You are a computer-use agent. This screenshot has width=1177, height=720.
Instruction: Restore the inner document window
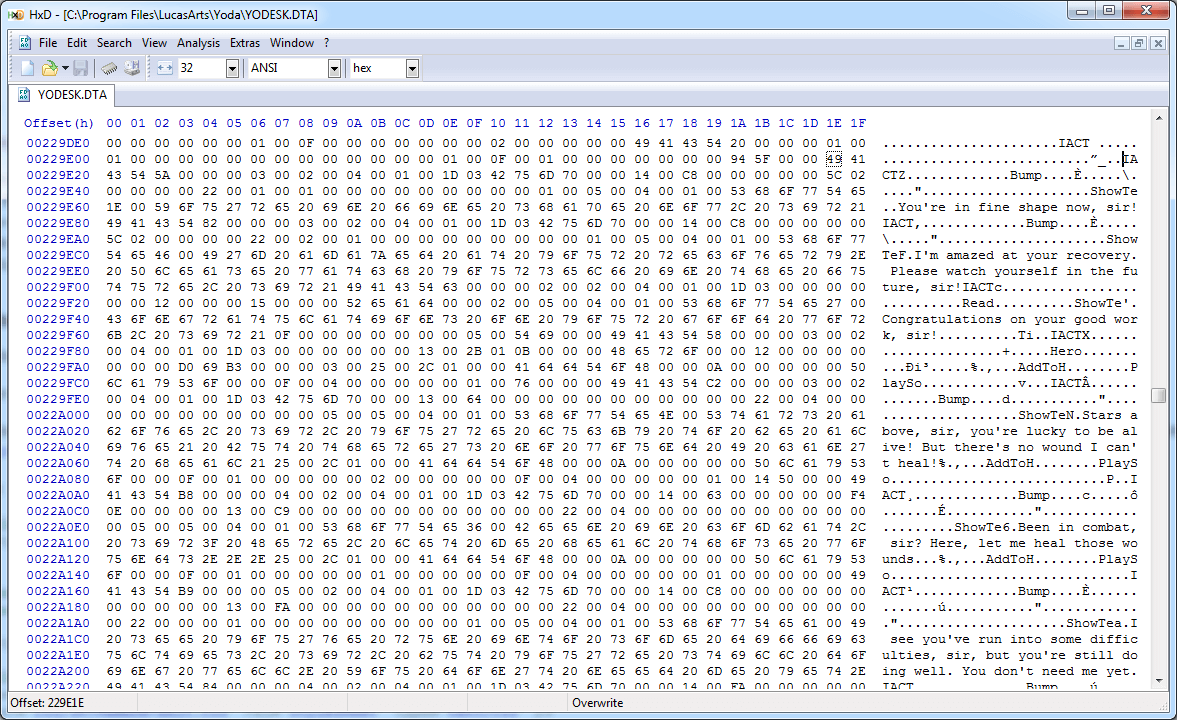[1139, 43]
